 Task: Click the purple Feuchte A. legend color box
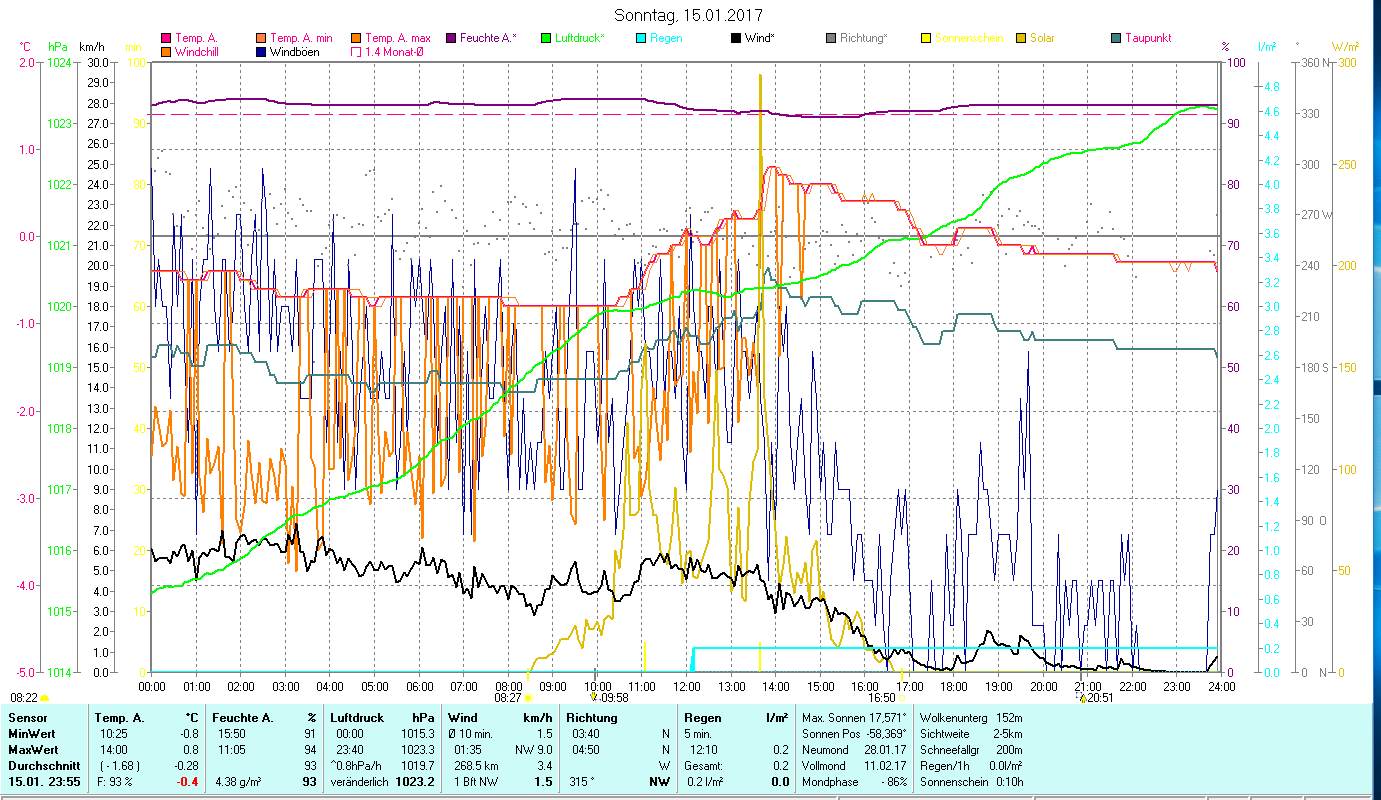click(x=451, y=38)
